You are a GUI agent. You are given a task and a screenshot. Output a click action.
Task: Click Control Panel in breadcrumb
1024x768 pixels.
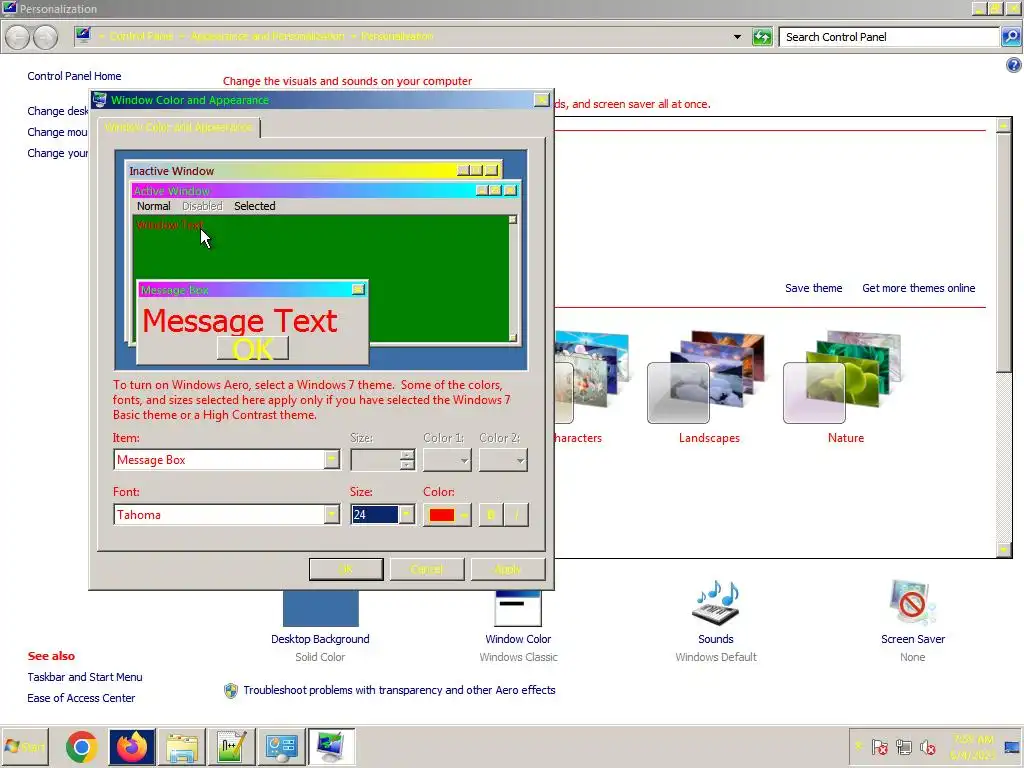141,36
